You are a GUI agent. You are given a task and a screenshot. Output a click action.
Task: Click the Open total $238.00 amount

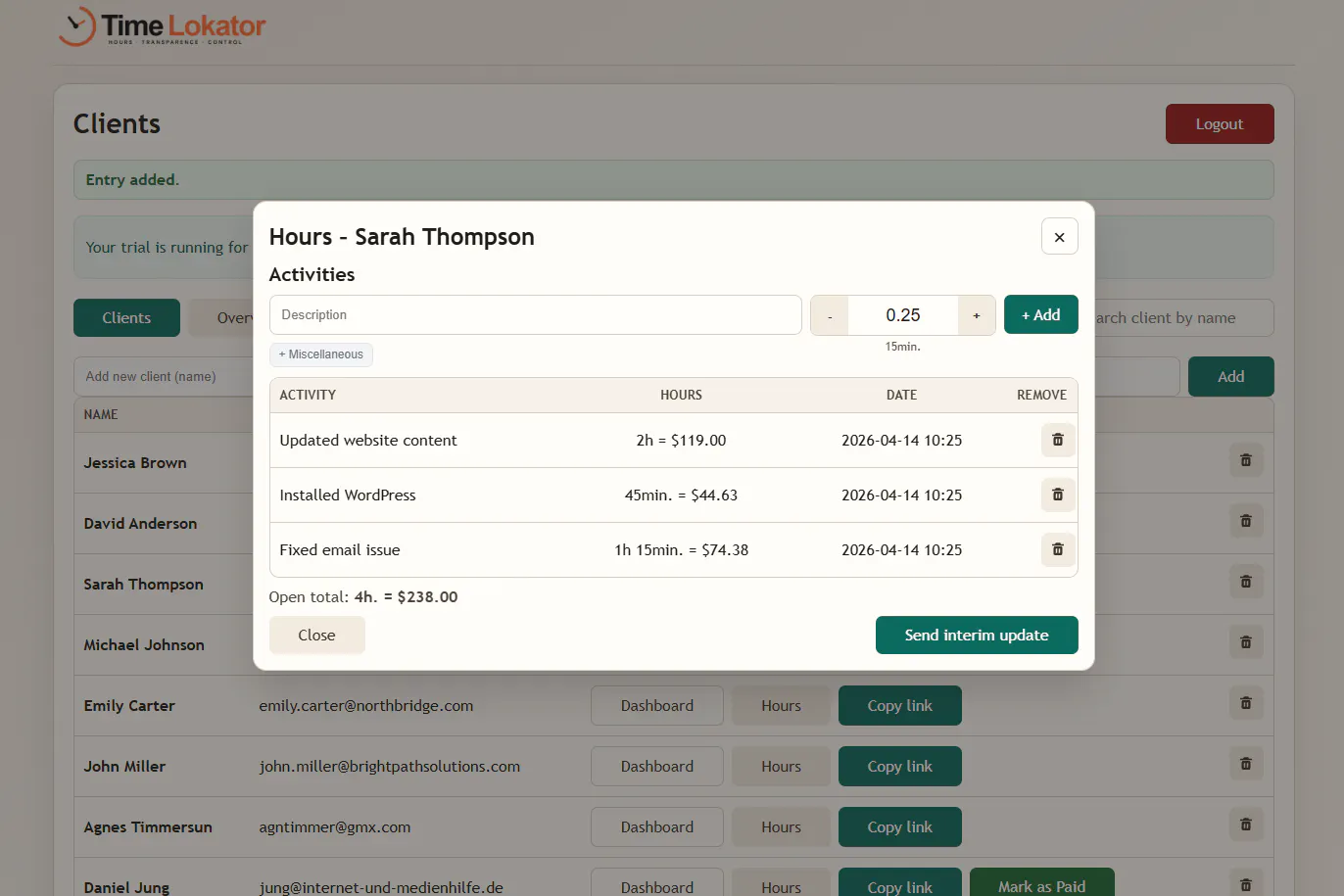click(427, 596)
